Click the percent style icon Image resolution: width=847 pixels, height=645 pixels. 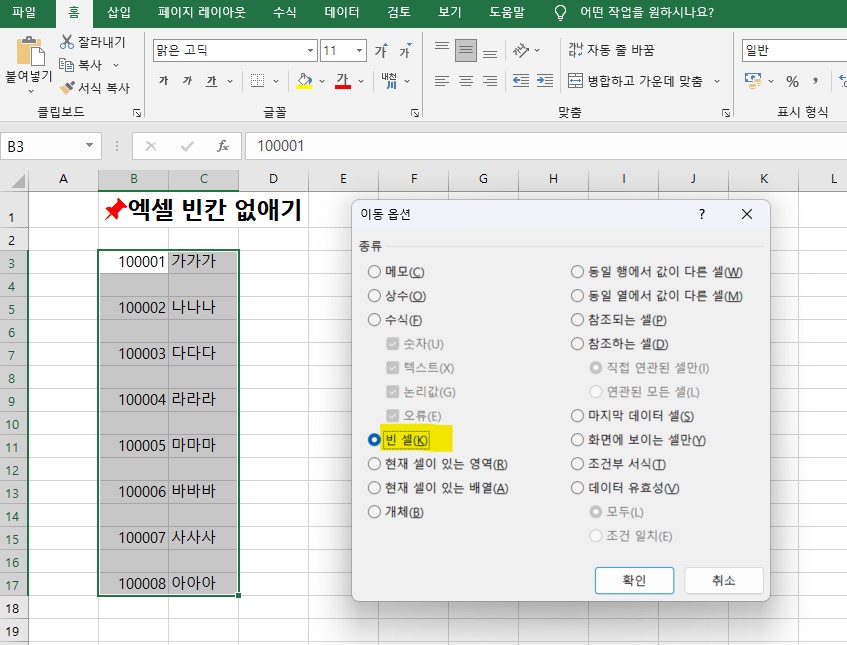[792, 82]
